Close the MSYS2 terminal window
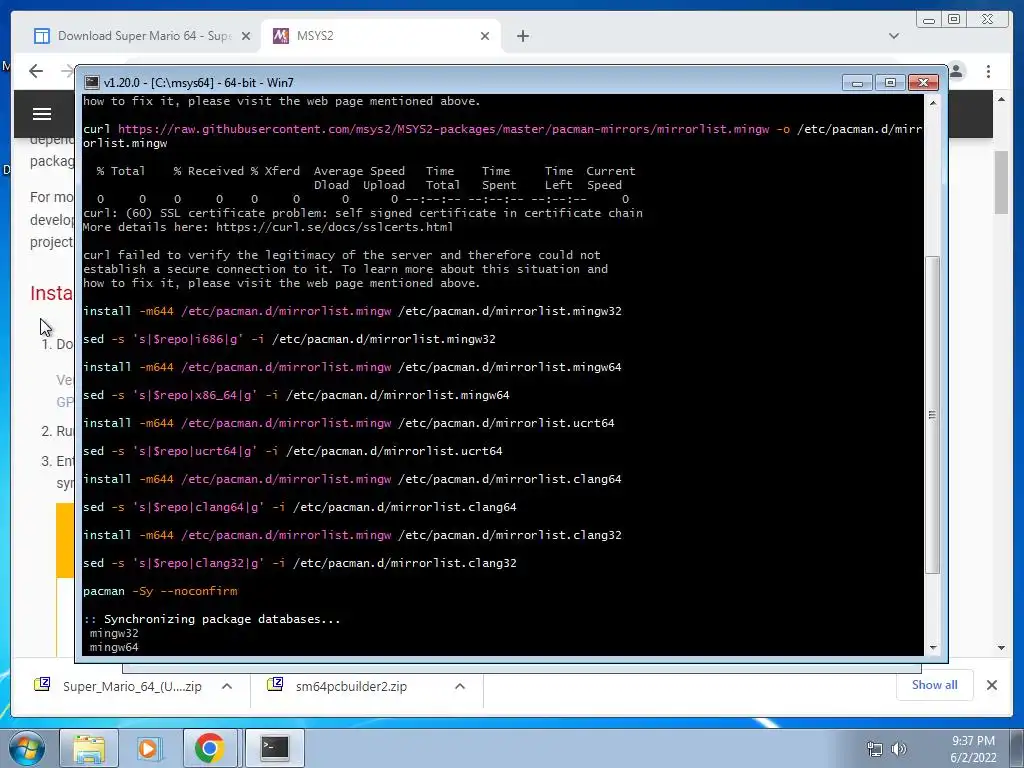 tap(923, 83)
